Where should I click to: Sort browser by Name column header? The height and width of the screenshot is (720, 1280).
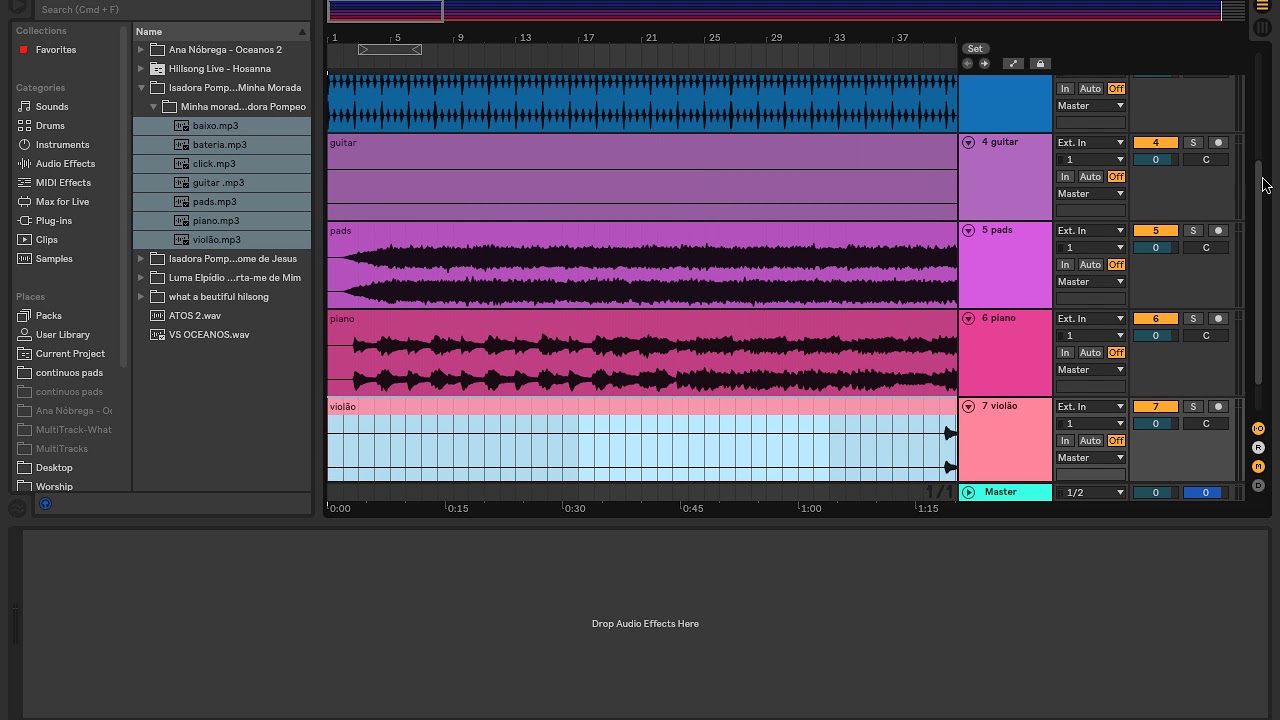(221, 32)
